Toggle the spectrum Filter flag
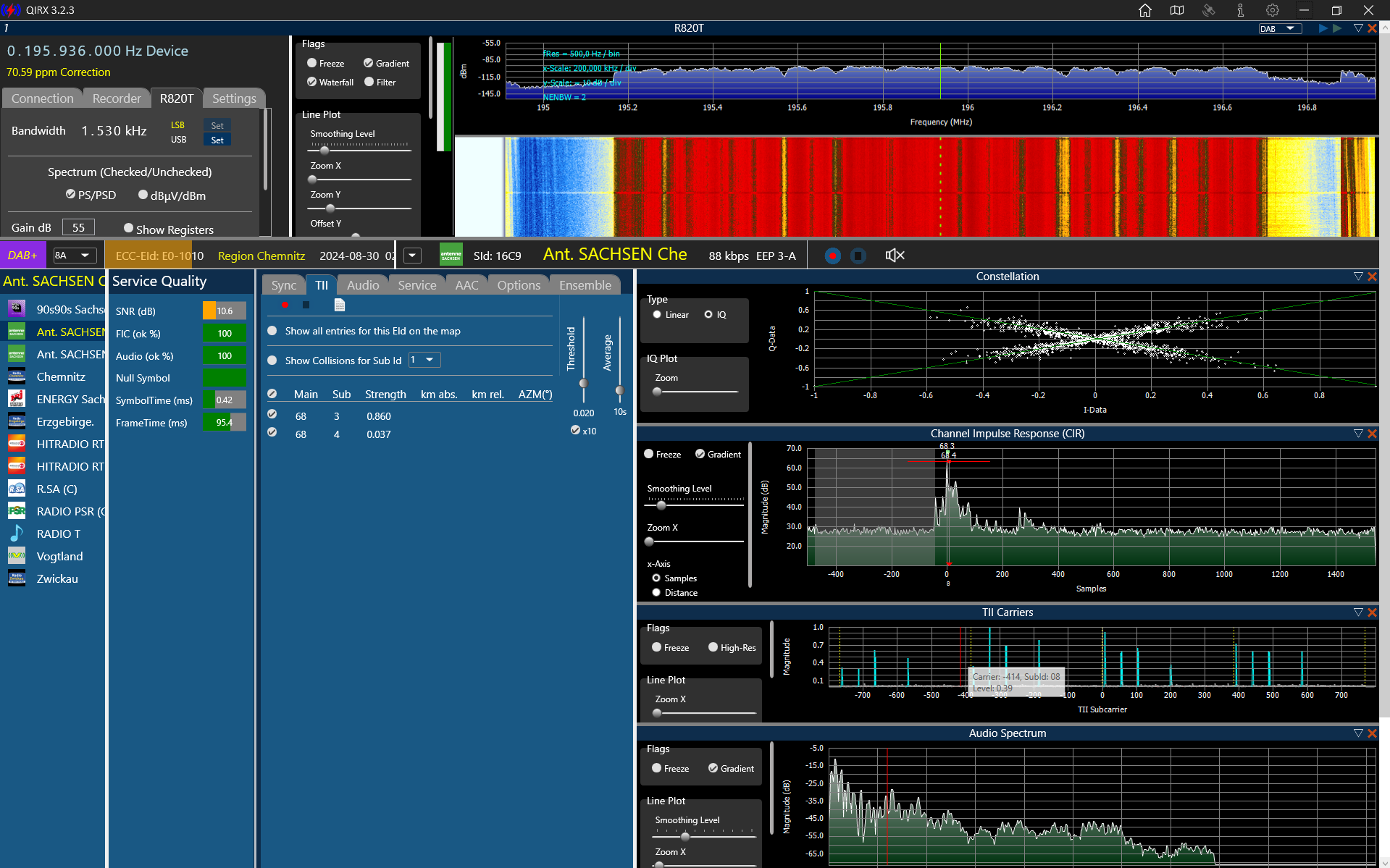The width and height of the screenshot is (1390, 868). 369,82
